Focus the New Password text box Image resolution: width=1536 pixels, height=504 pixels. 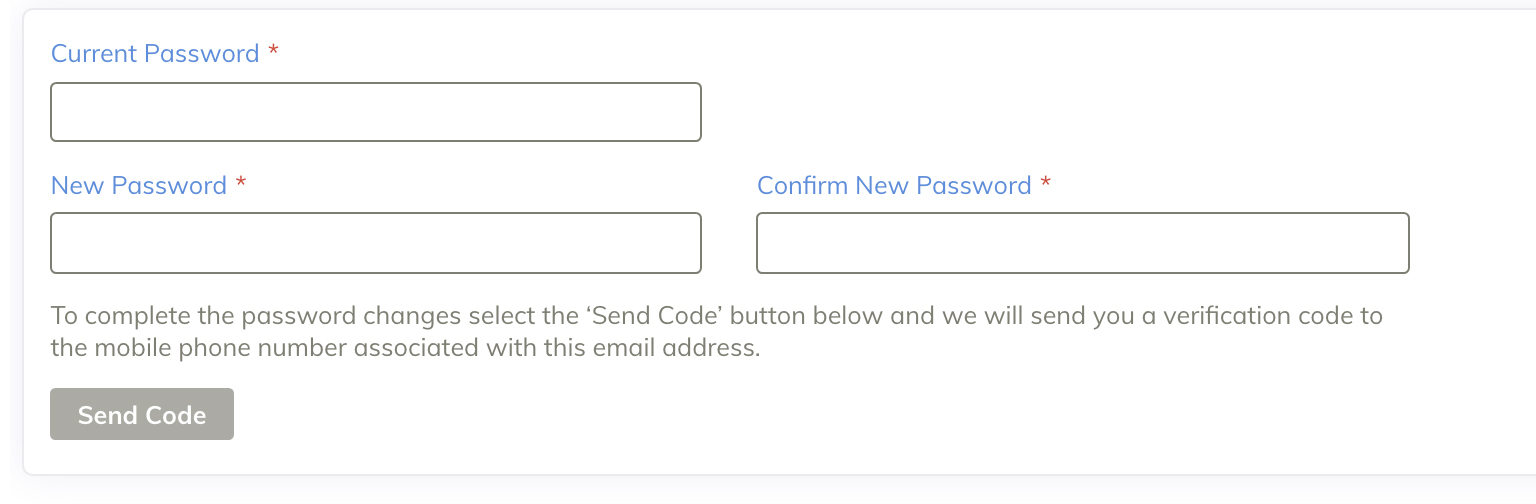pyautogui.click(x=375, y=243)
